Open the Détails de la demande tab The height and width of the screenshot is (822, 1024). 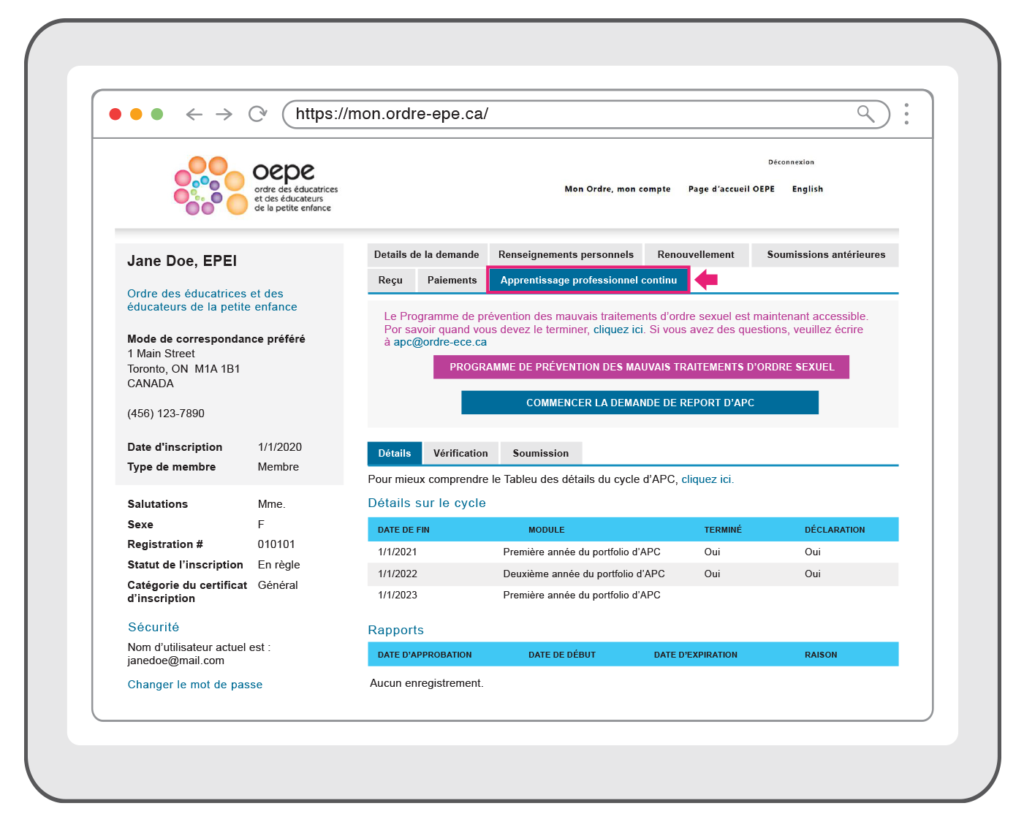tap(426, 255)
